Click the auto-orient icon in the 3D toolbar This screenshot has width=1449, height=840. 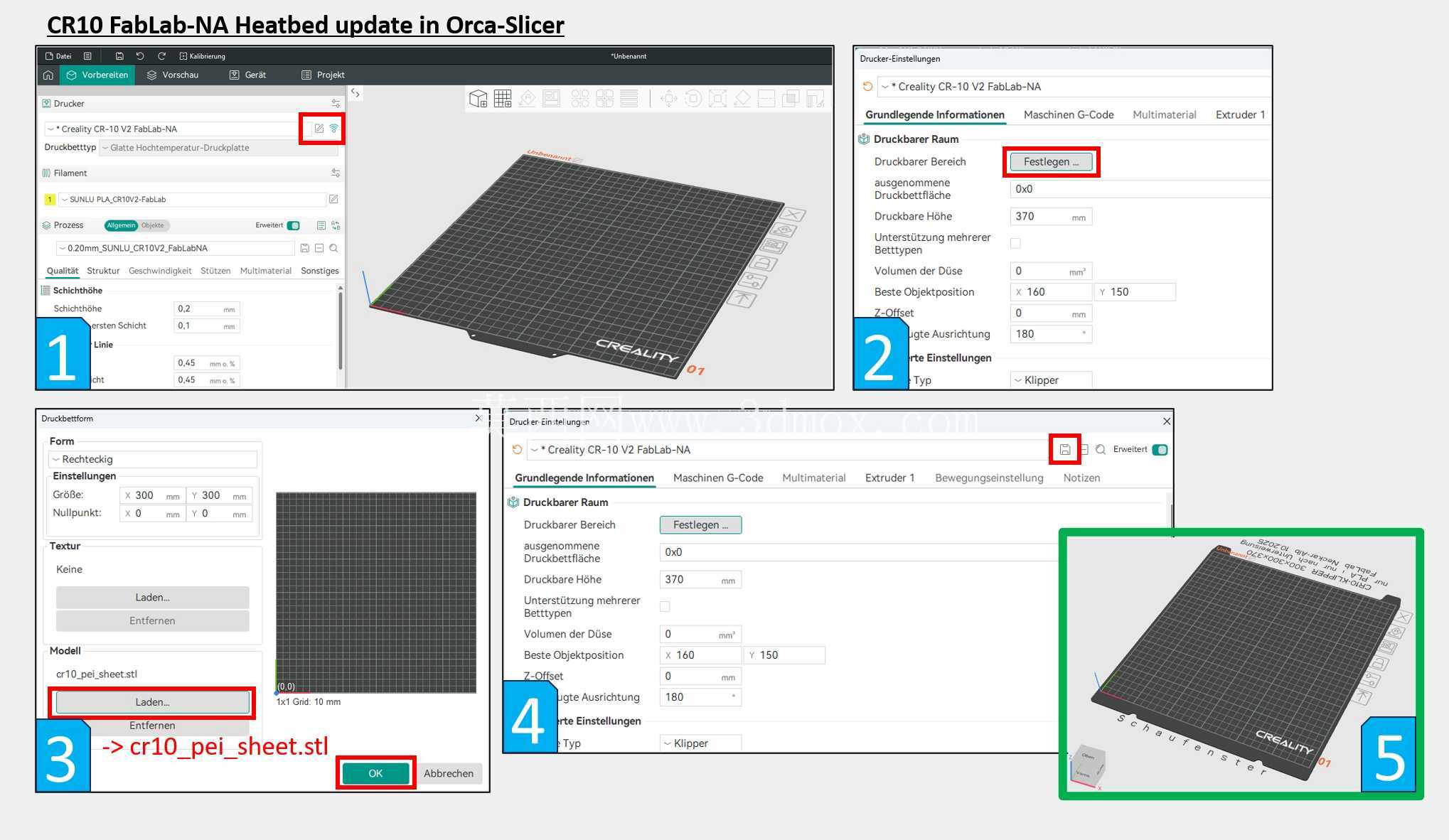tap(527, 99)
